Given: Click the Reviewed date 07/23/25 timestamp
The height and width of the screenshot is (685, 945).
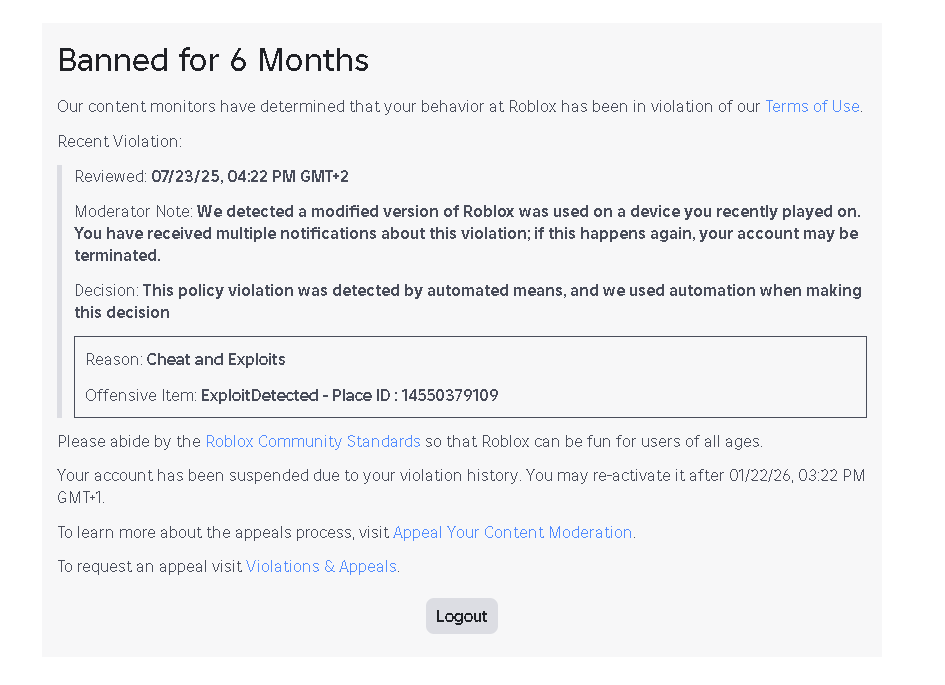Looking at the screenshot, I should 249,177.
